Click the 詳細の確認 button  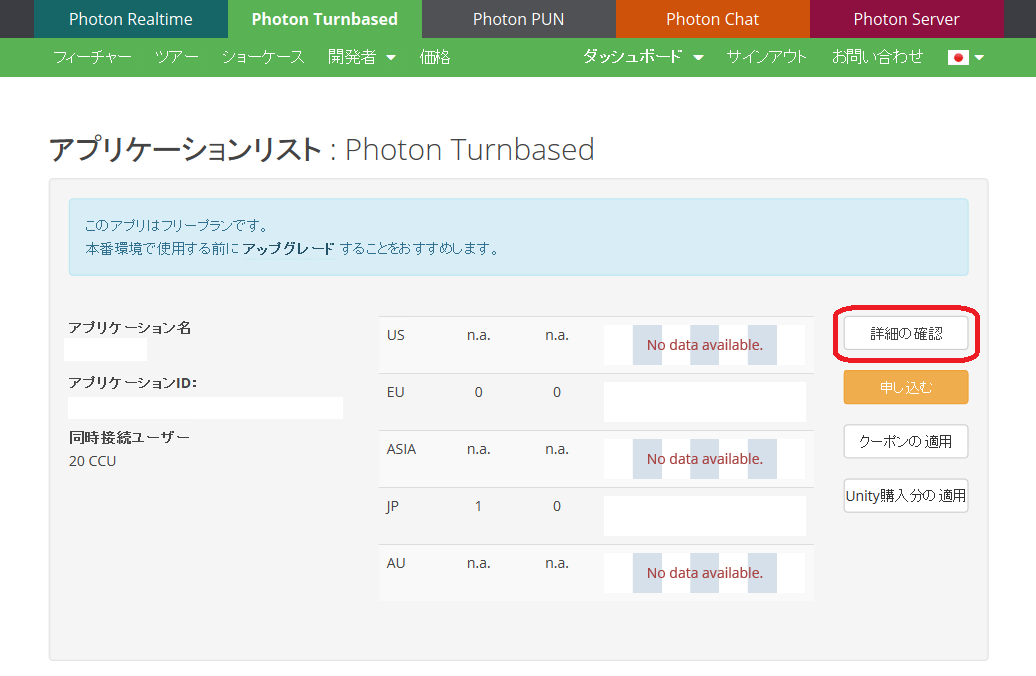(x=906, y=334)
